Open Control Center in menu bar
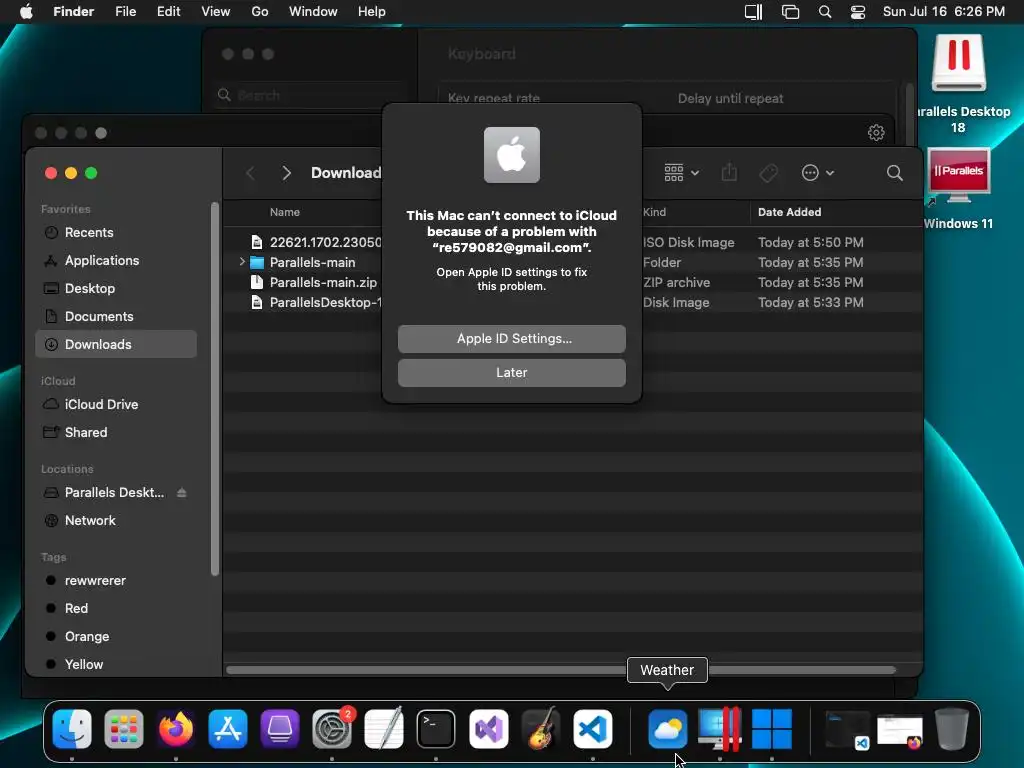Image resolution: width=1024 pixels, height=768 pixels. click(857, 12)
